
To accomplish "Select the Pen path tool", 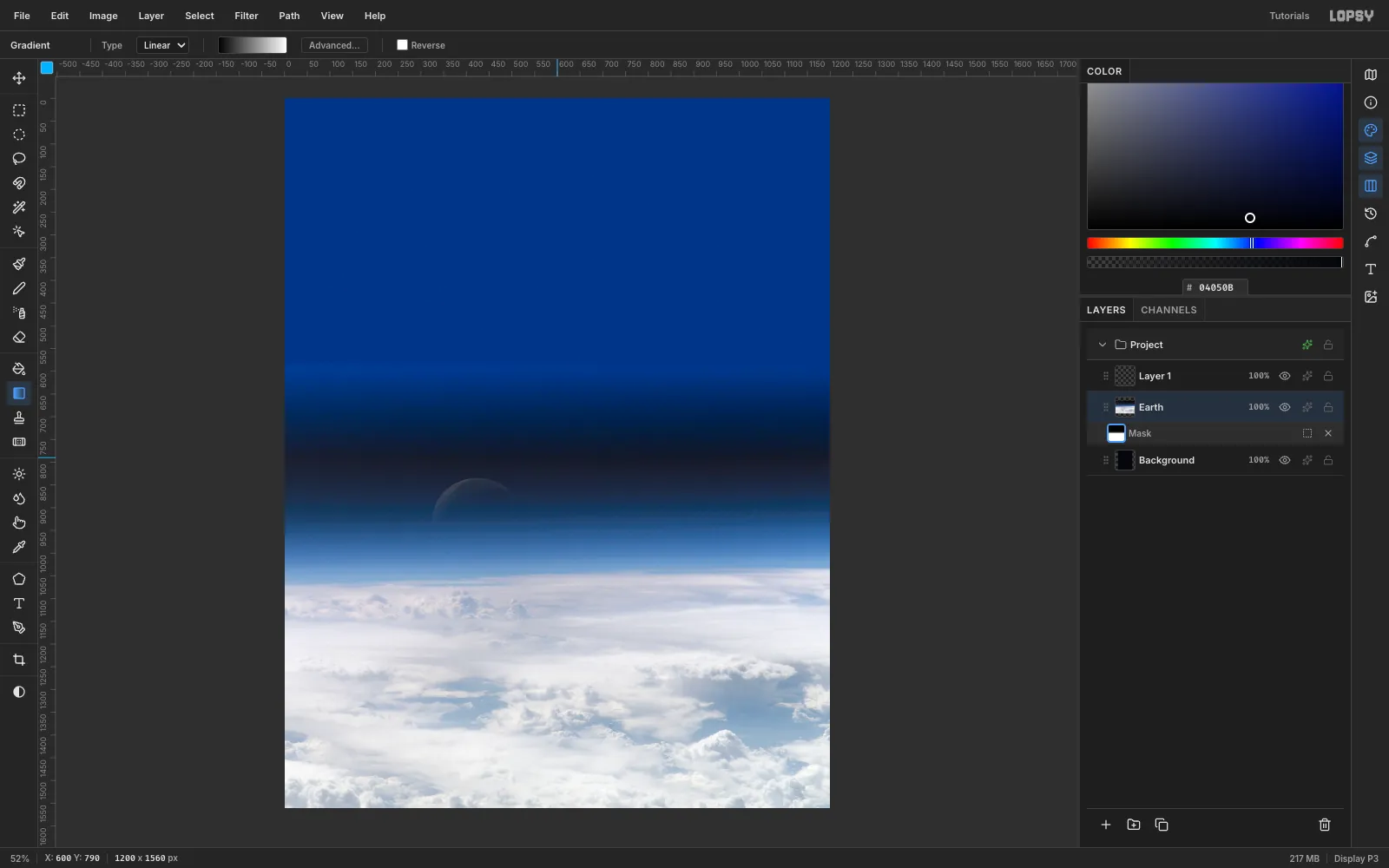I will point(19,628).
